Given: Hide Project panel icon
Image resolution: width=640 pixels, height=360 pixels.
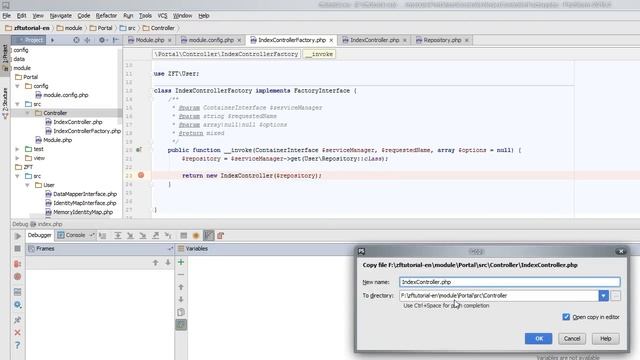Looking at the screenshot, I should pos(116,40).
